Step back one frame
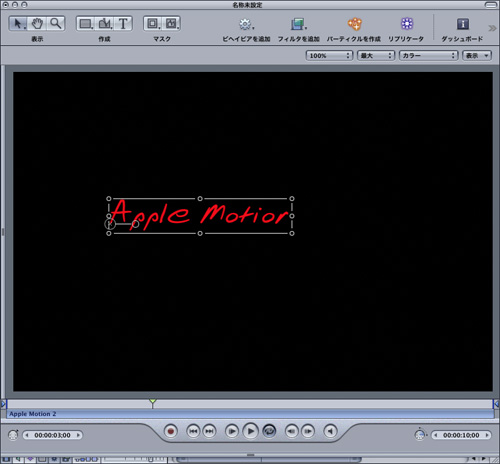 (292, 431)
